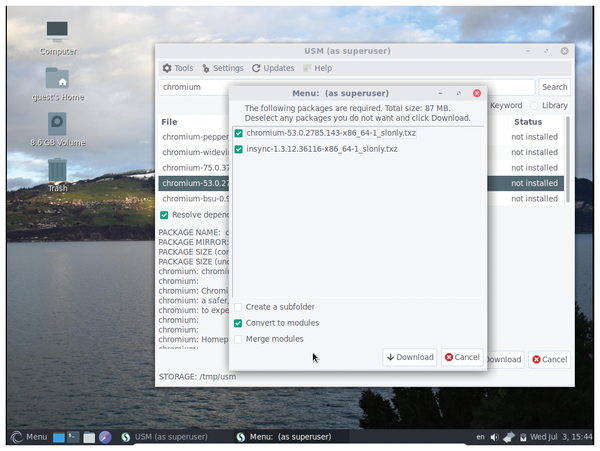Click the network tray icon

click(509, 437)
